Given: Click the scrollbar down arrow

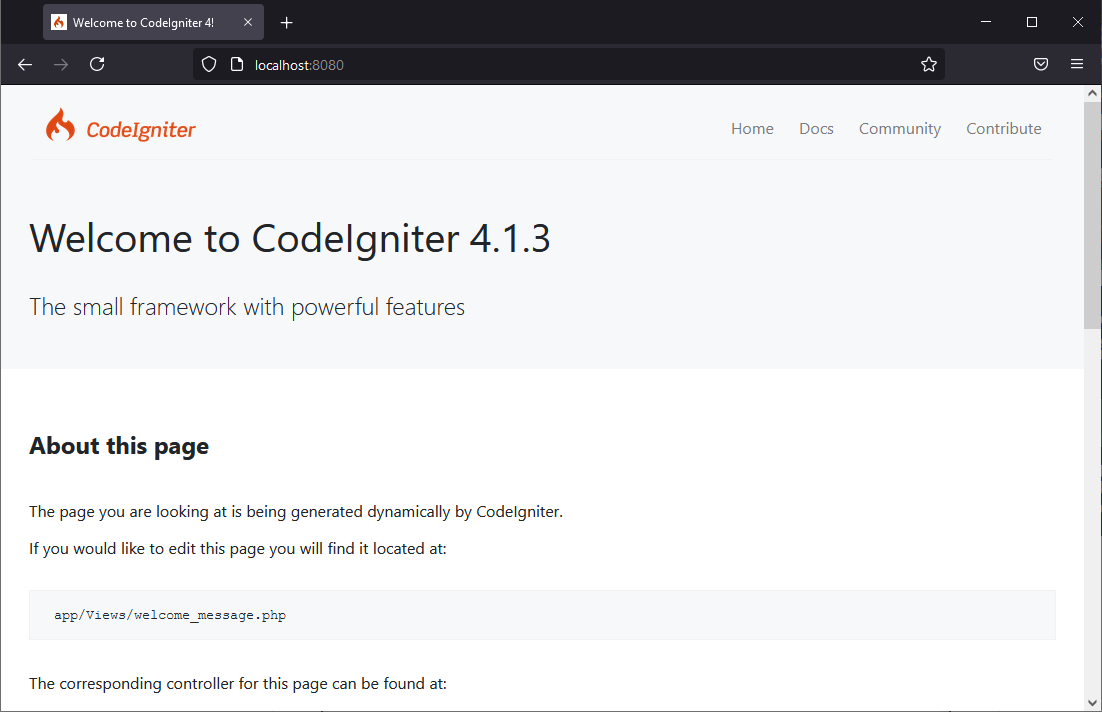Looking at the screenshot, I should tap(1092, 702).
